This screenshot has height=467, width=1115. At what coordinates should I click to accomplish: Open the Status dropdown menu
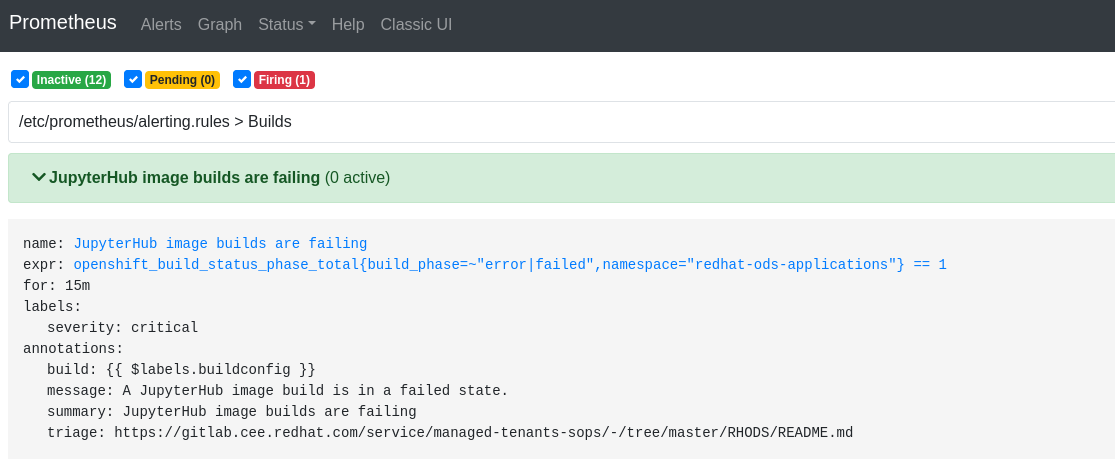point(281,24)
